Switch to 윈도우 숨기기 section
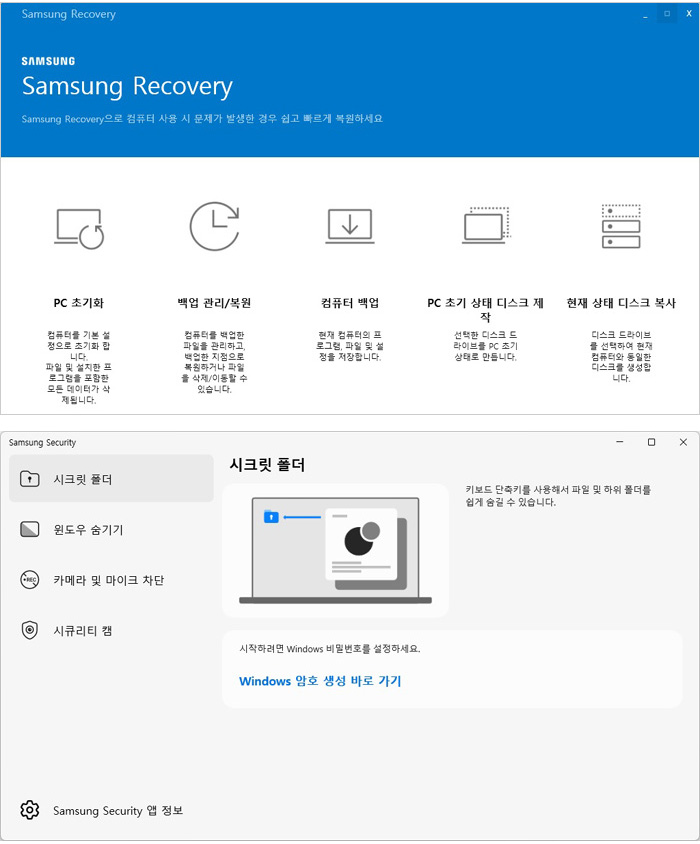700x844 pixels. pos(111,529)
